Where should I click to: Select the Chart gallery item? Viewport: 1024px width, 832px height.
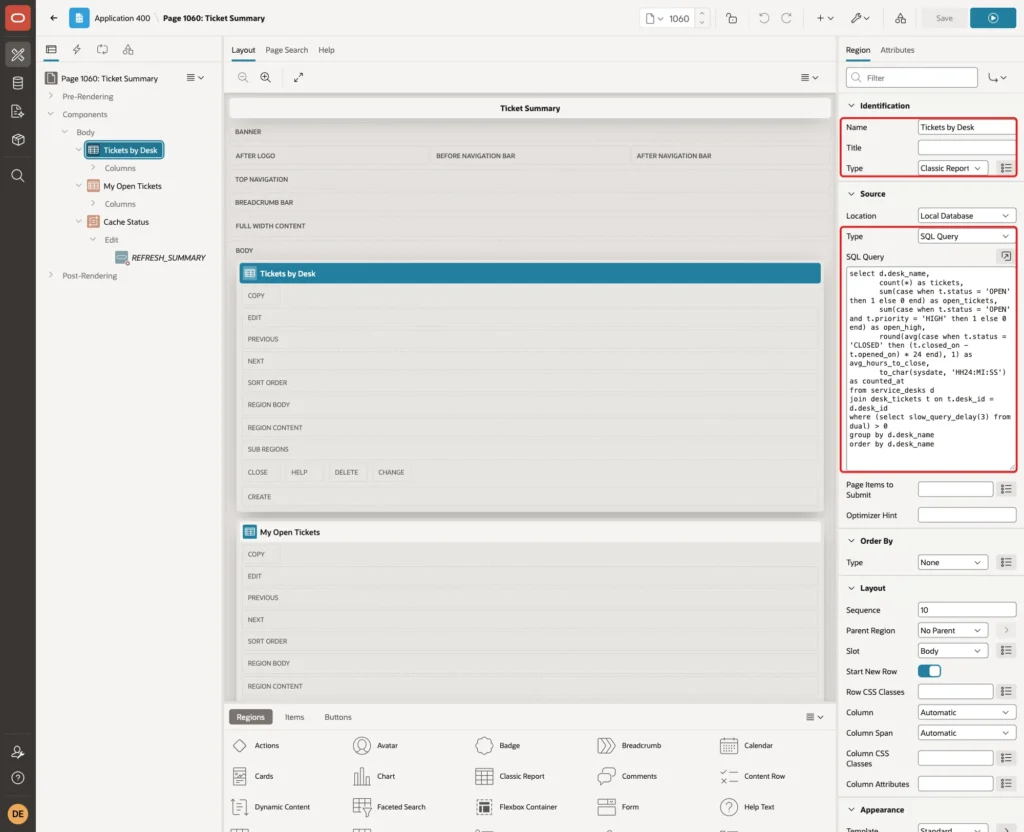coord(374,776)
